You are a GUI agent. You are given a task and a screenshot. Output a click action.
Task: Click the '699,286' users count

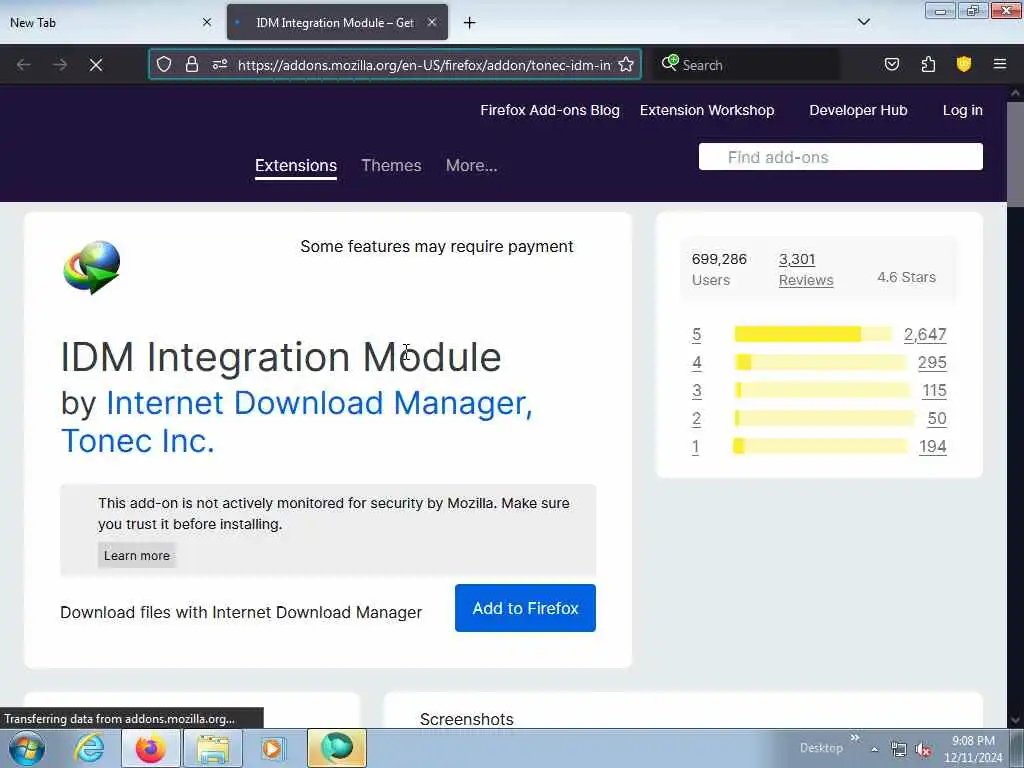point(719,259)
